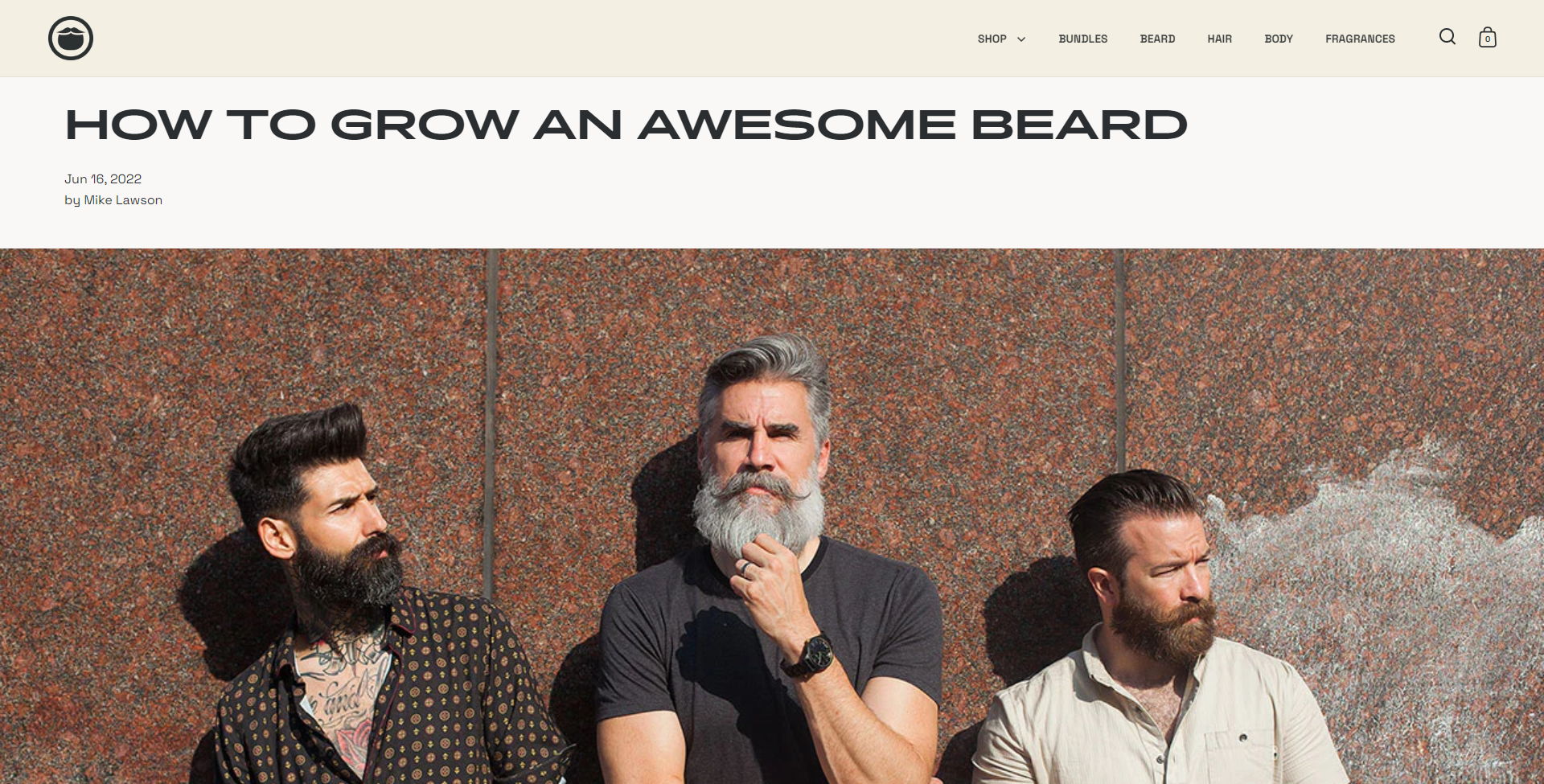The height and width of the screenshot is (784, 1544).
Task: Click the cart item count badge
Action: click(x=1488, y=39)
